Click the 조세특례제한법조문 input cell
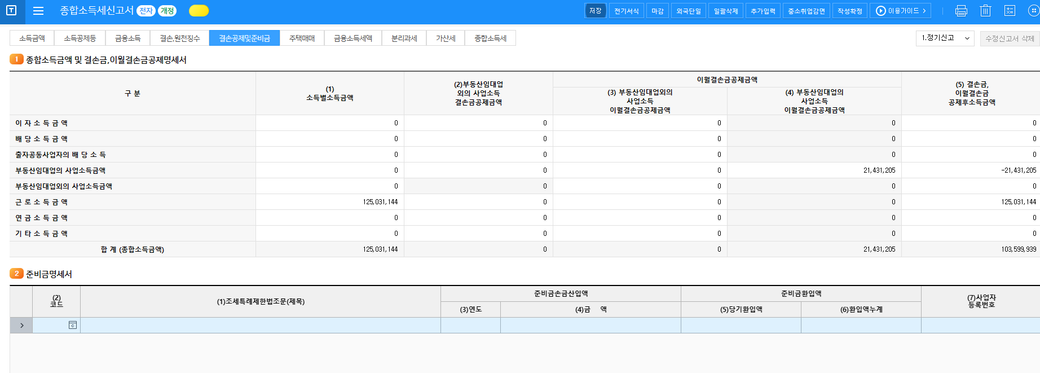This screenshot has height=373, width=1040. (x=261, y=325)
